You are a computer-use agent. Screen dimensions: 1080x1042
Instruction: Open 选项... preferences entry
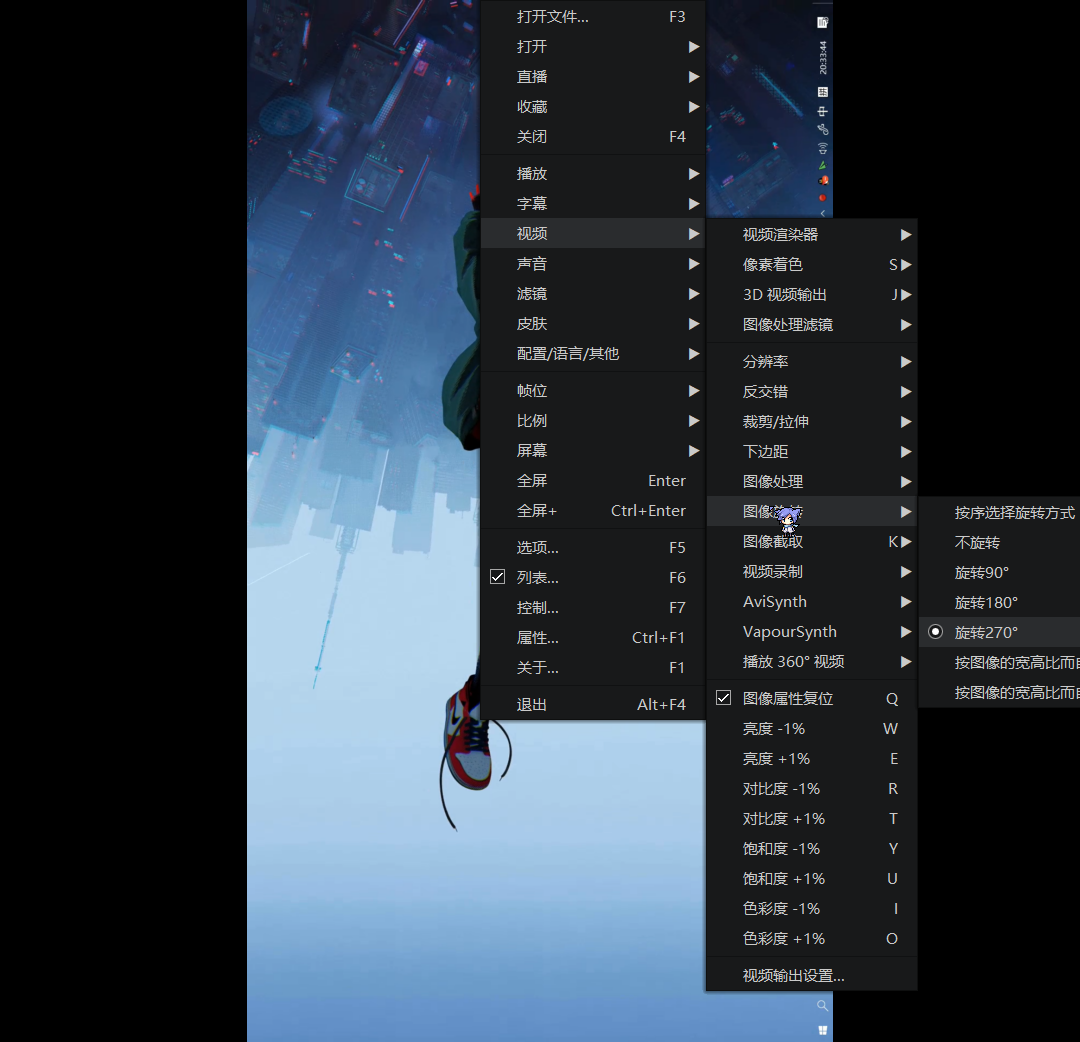592,548
